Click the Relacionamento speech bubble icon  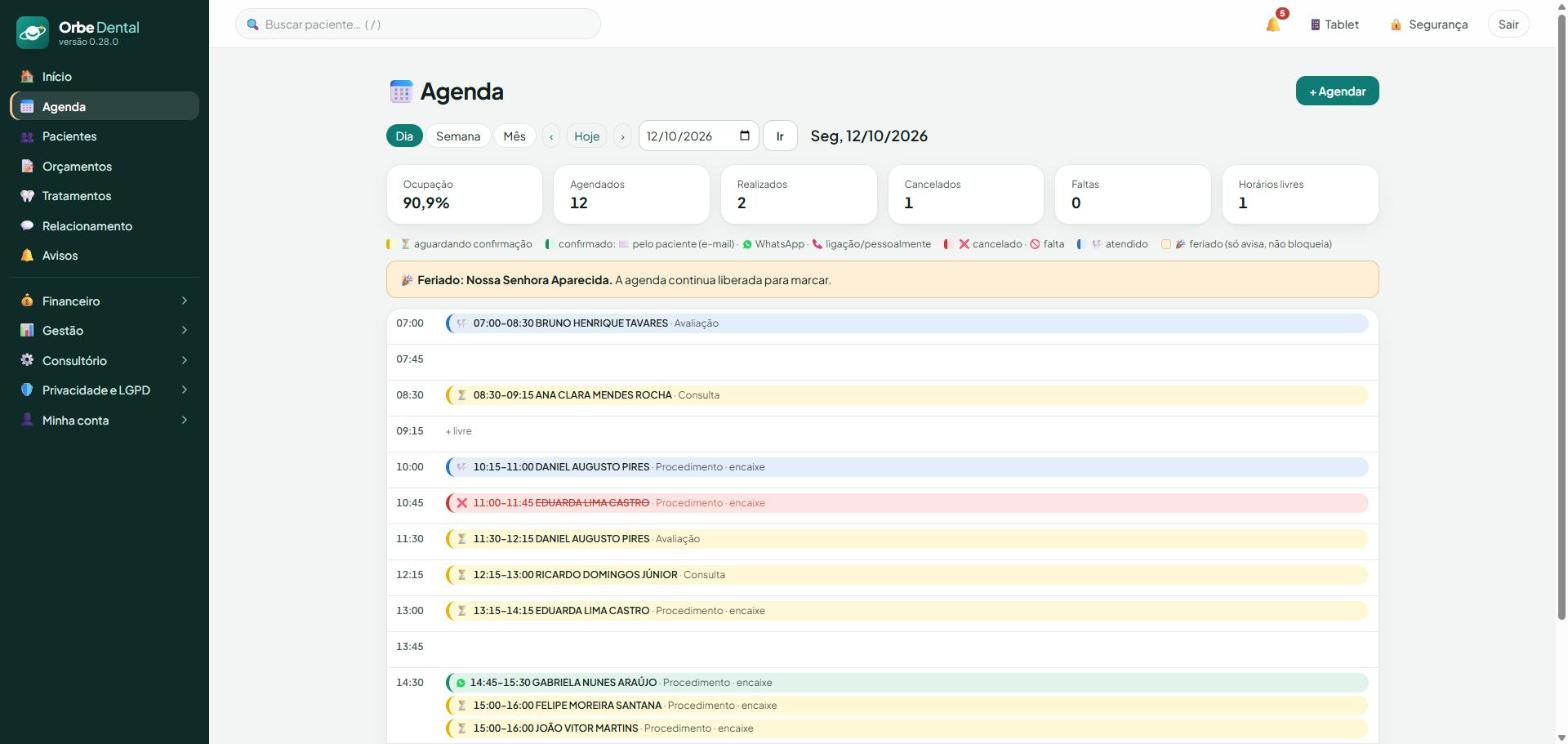click(27, 226)
